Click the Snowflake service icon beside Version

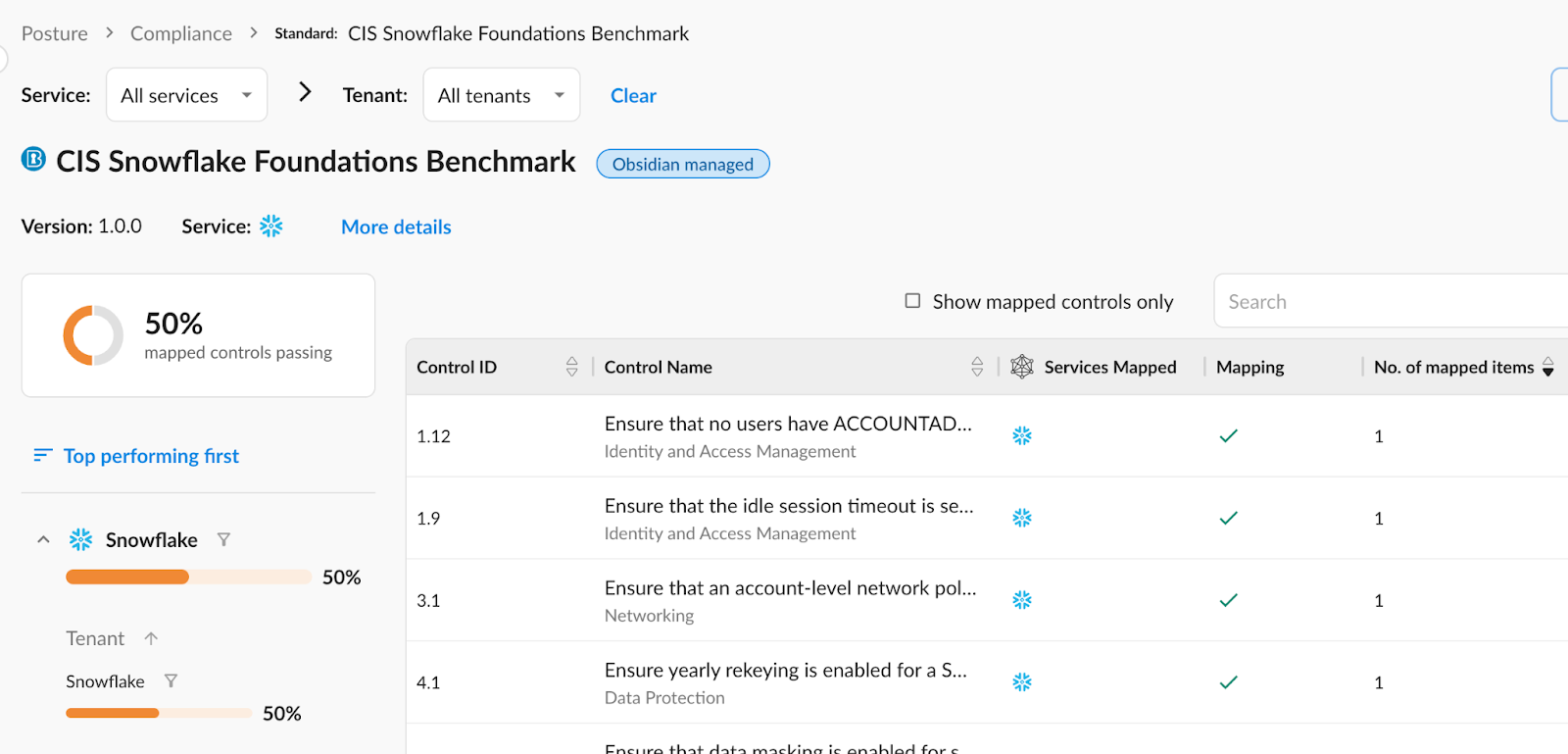[271, 226]
